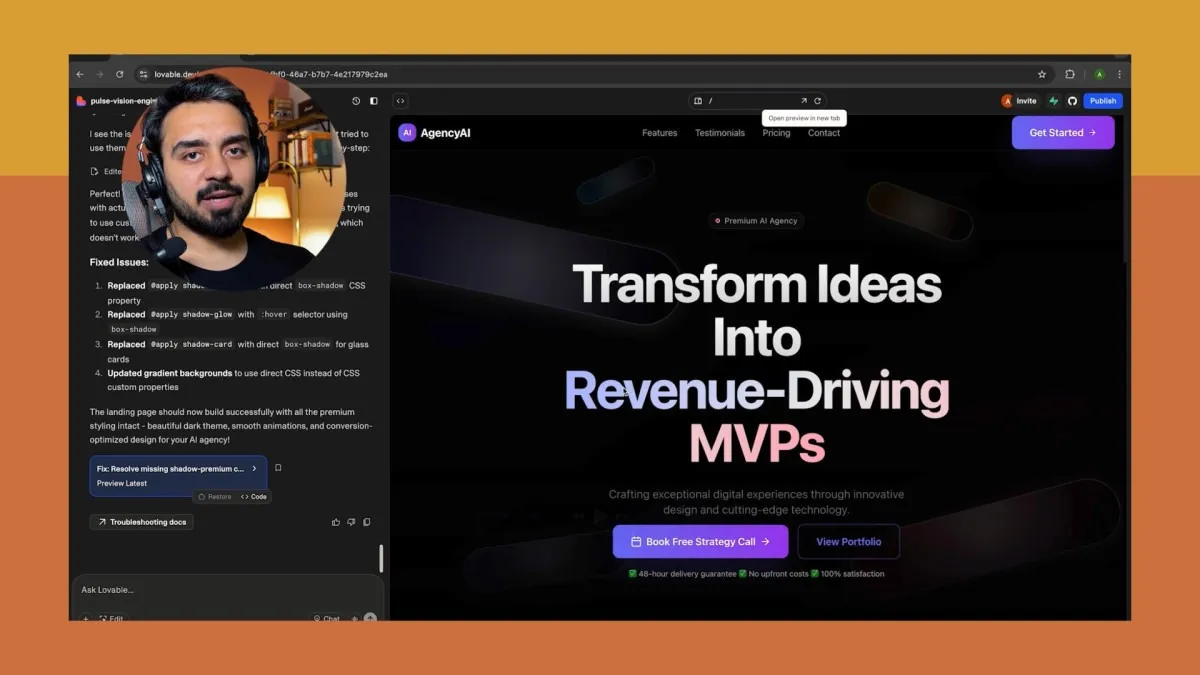Give a thumbs up to the response

tap(336, 522)
